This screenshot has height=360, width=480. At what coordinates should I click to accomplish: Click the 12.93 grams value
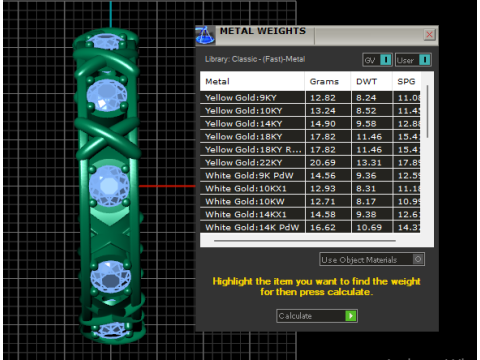pos(323,189)
